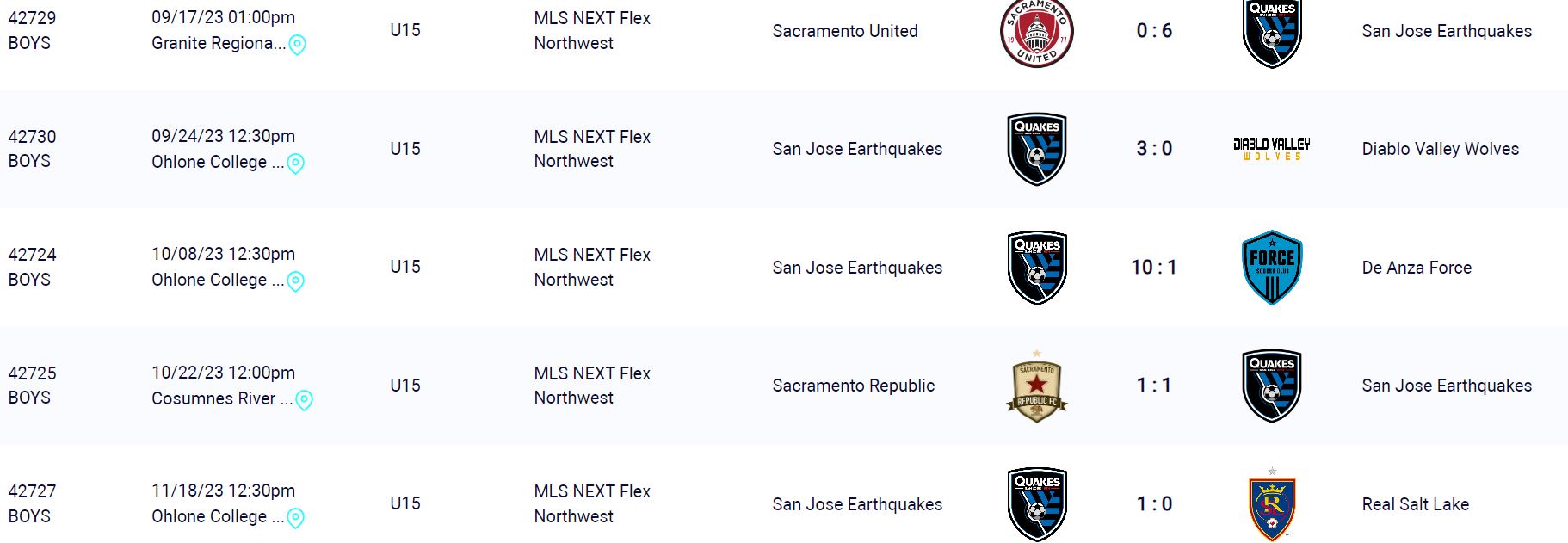Screen dimensions: 1568x543
Task: Select the De Anza Force team name
Action: click(x=1416, y=268)
